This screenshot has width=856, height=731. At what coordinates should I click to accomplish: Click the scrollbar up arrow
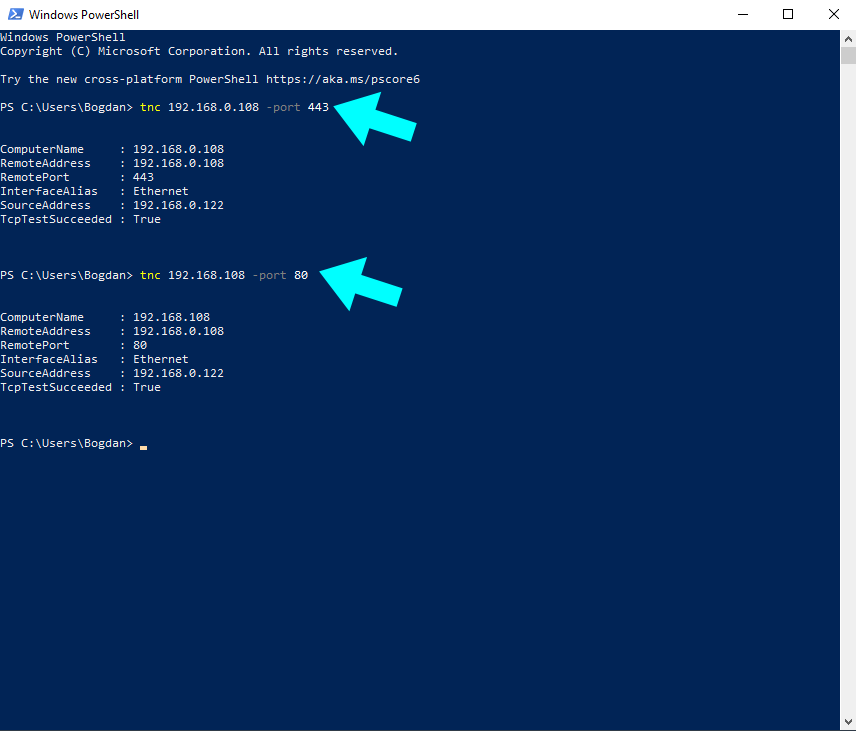849,38
